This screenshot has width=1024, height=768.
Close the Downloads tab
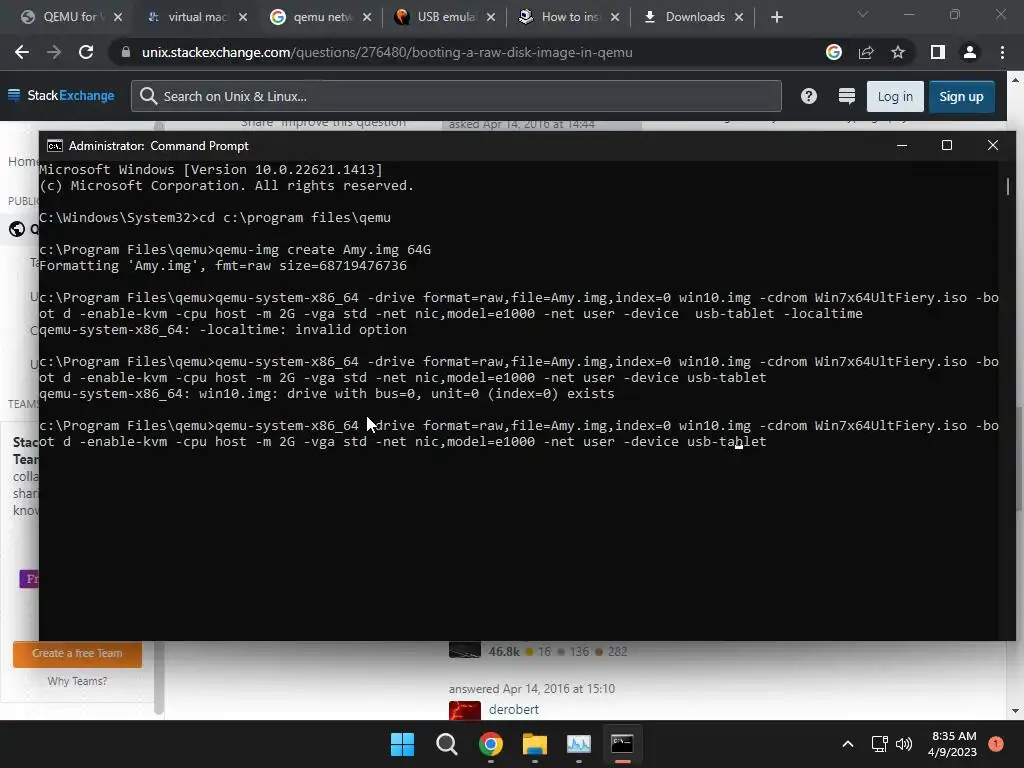click(739, 17)
